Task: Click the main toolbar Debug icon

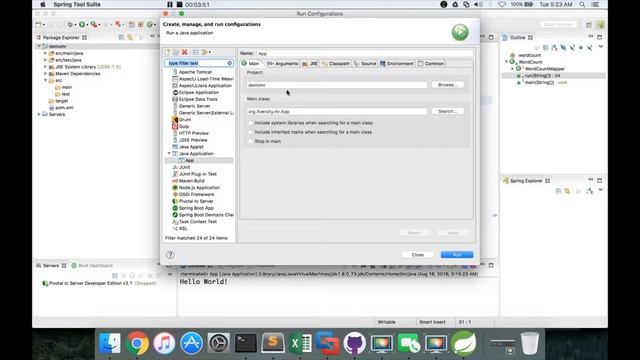Action: tap(70, 25)
